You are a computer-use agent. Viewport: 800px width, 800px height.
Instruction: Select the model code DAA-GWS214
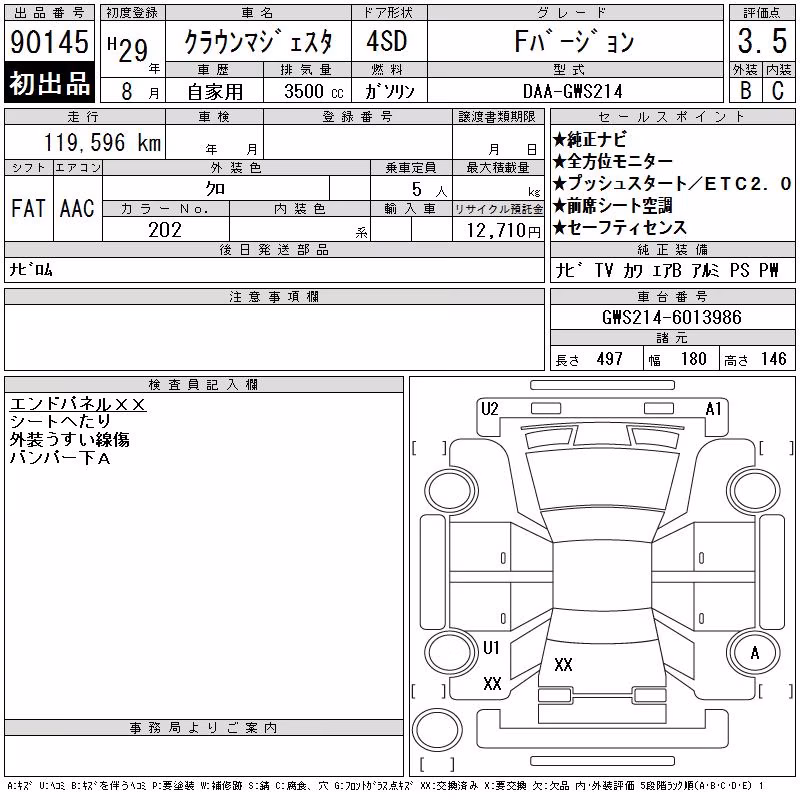(574, 91)
